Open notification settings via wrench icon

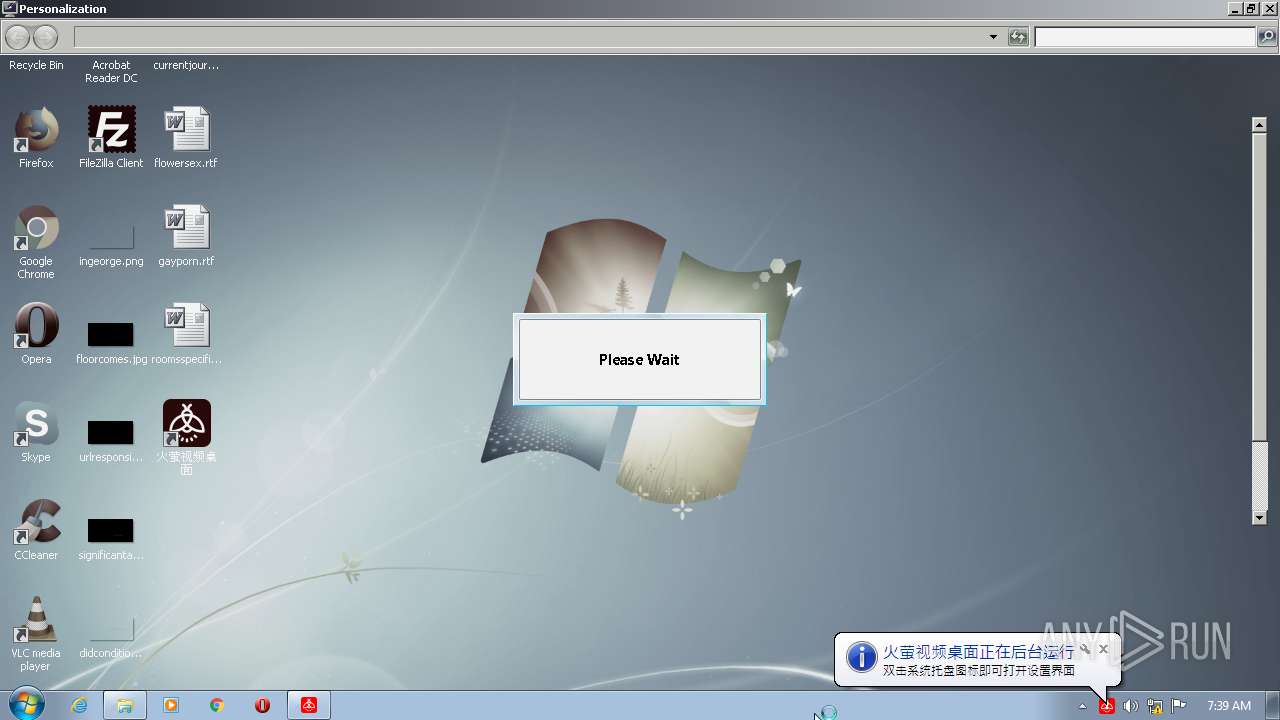[x=1085, y=649]
